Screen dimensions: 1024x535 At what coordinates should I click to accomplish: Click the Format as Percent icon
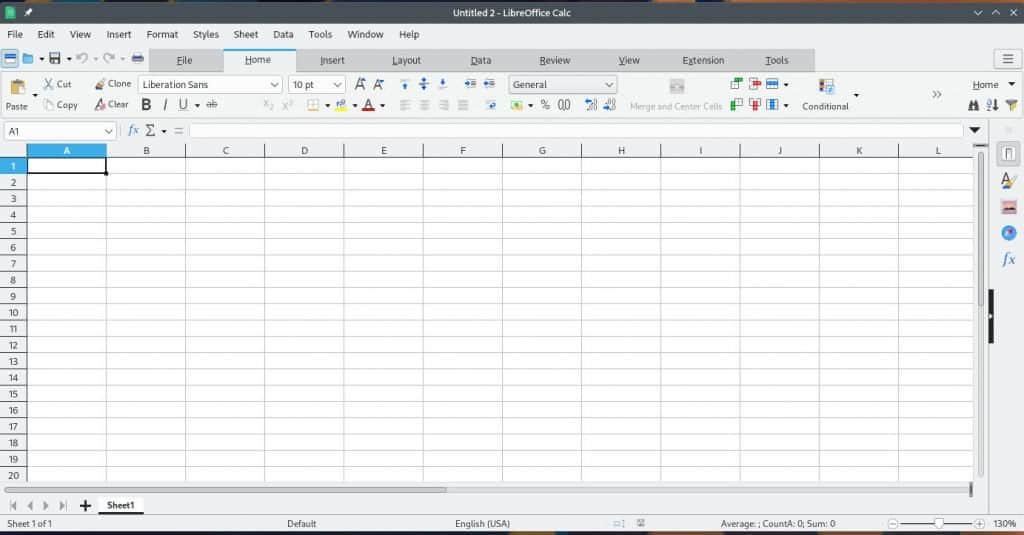pos(545,105)
